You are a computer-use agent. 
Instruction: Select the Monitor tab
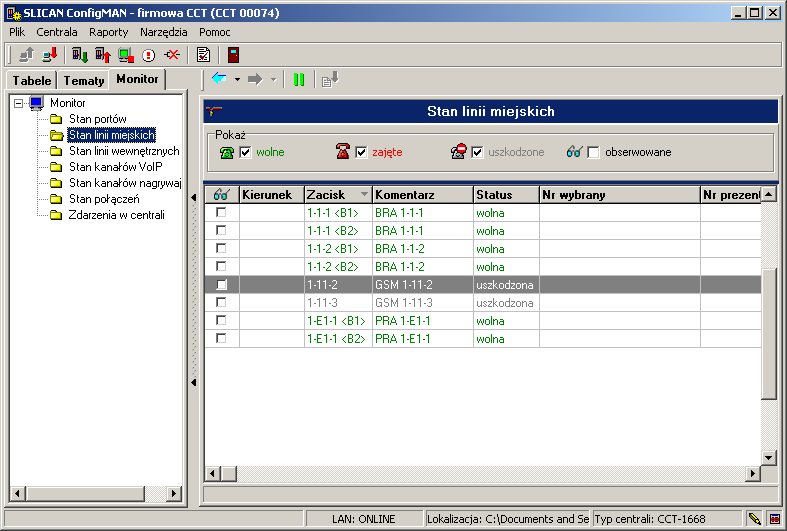tap(137, 79)
